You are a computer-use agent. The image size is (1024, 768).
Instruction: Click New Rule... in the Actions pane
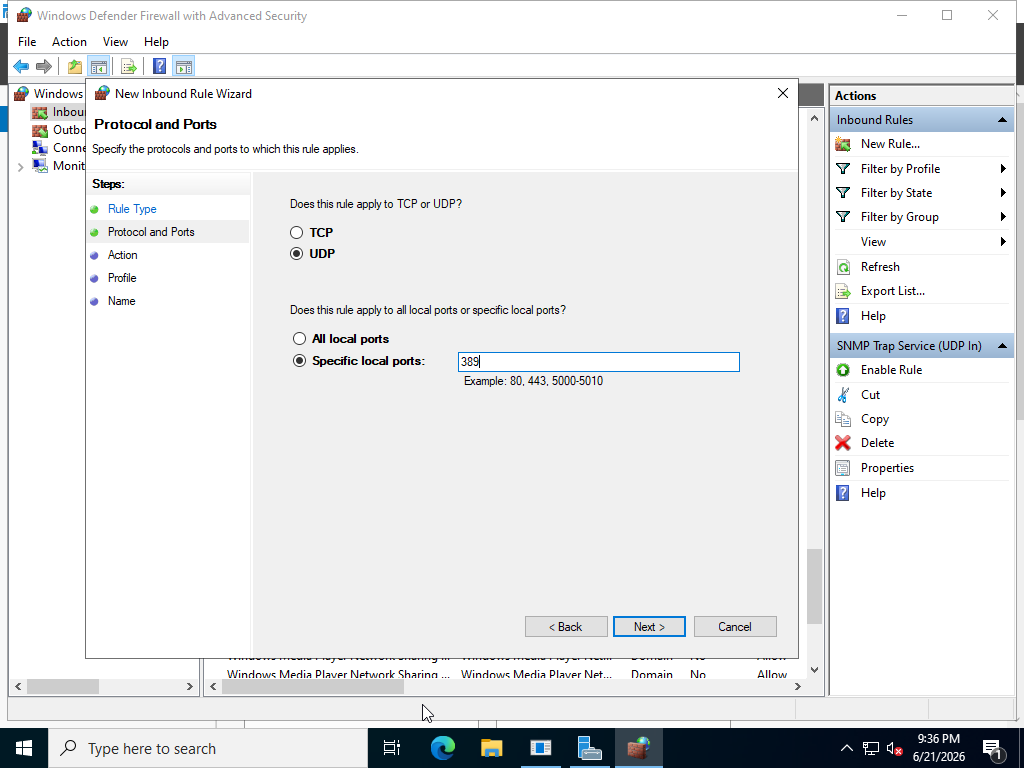pos(890,144)
